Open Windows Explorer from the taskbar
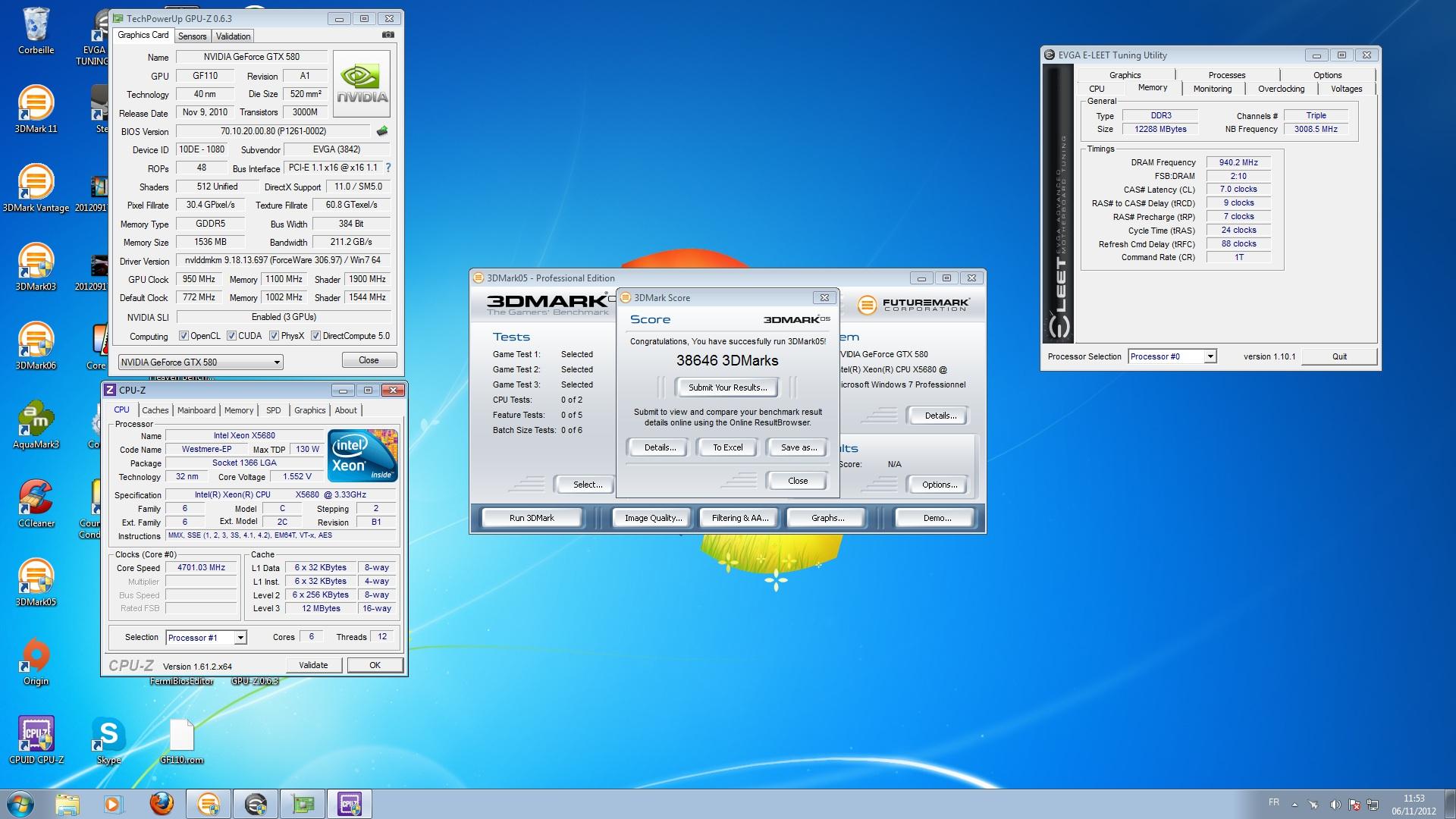The image size is (1456, 819). point(67,804)
